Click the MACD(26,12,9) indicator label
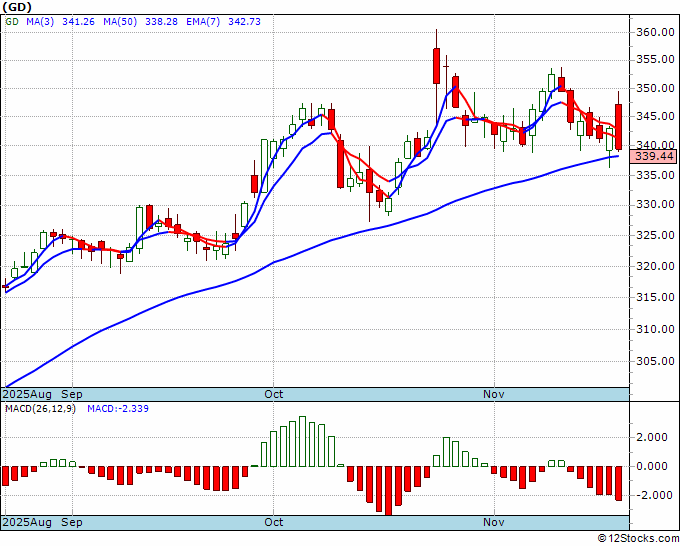Screen dimensions: 680x546 (x=40, y=409)
